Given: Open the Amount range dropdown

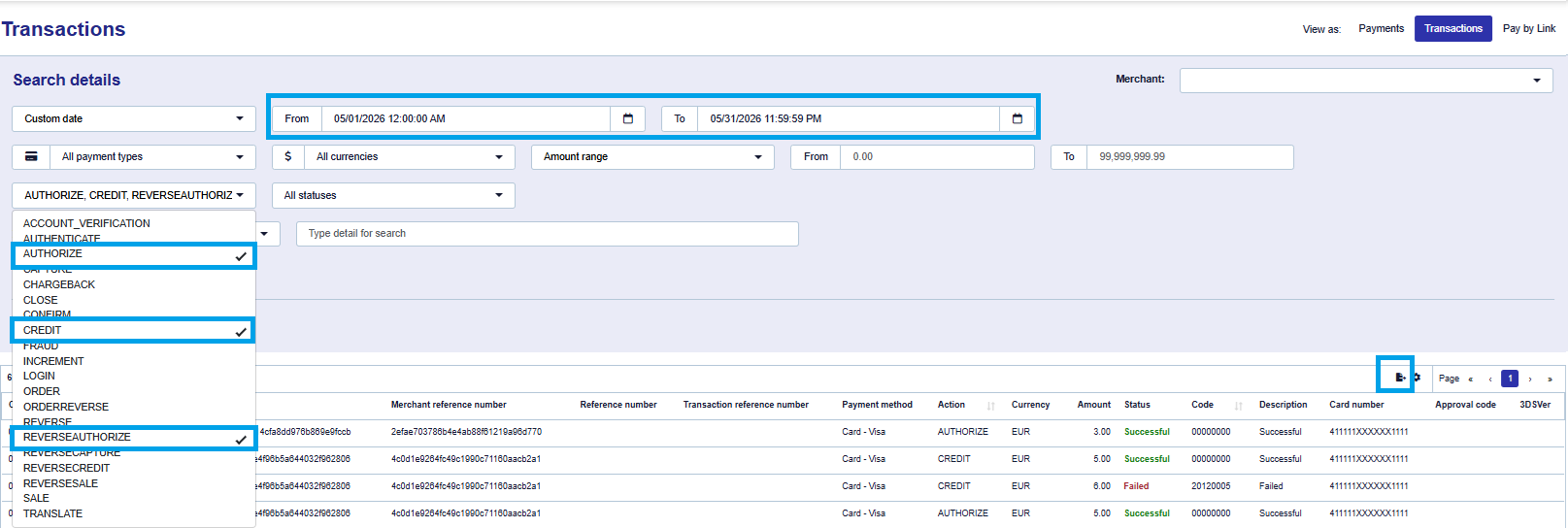Looking at the screenshot, I should [652, 156].
